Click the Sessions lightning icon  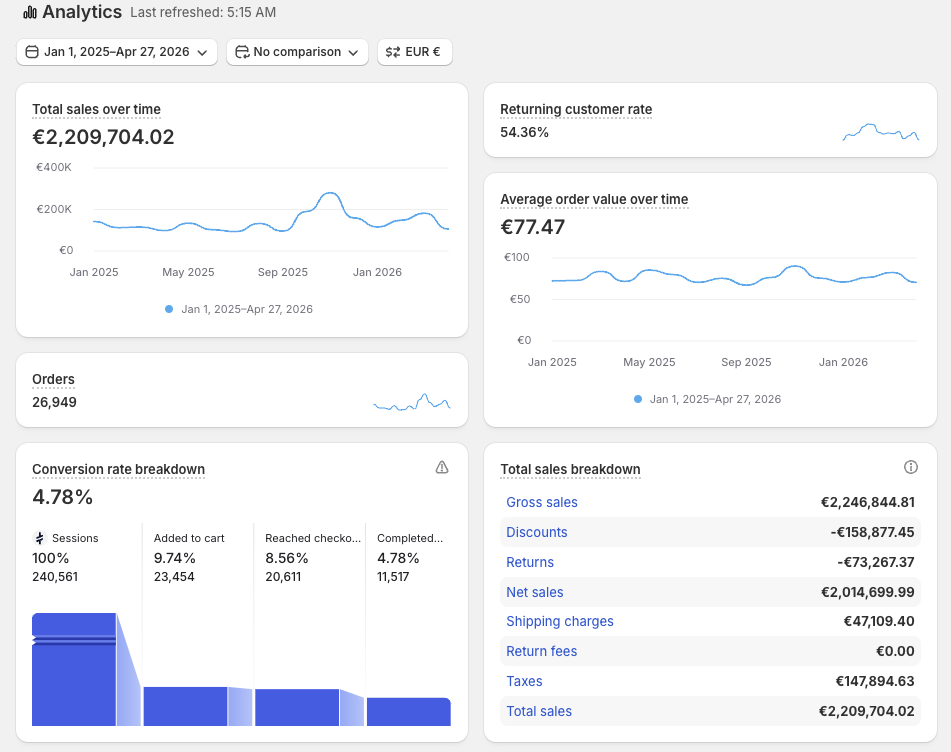39,538
